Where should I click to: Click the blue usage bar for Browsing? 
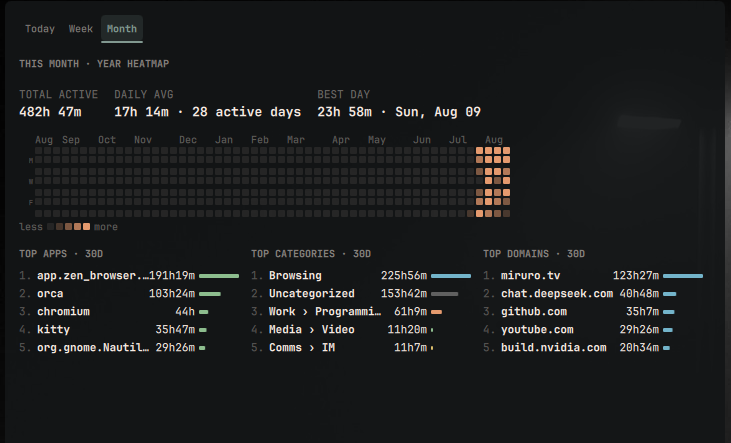pos(451,276)
